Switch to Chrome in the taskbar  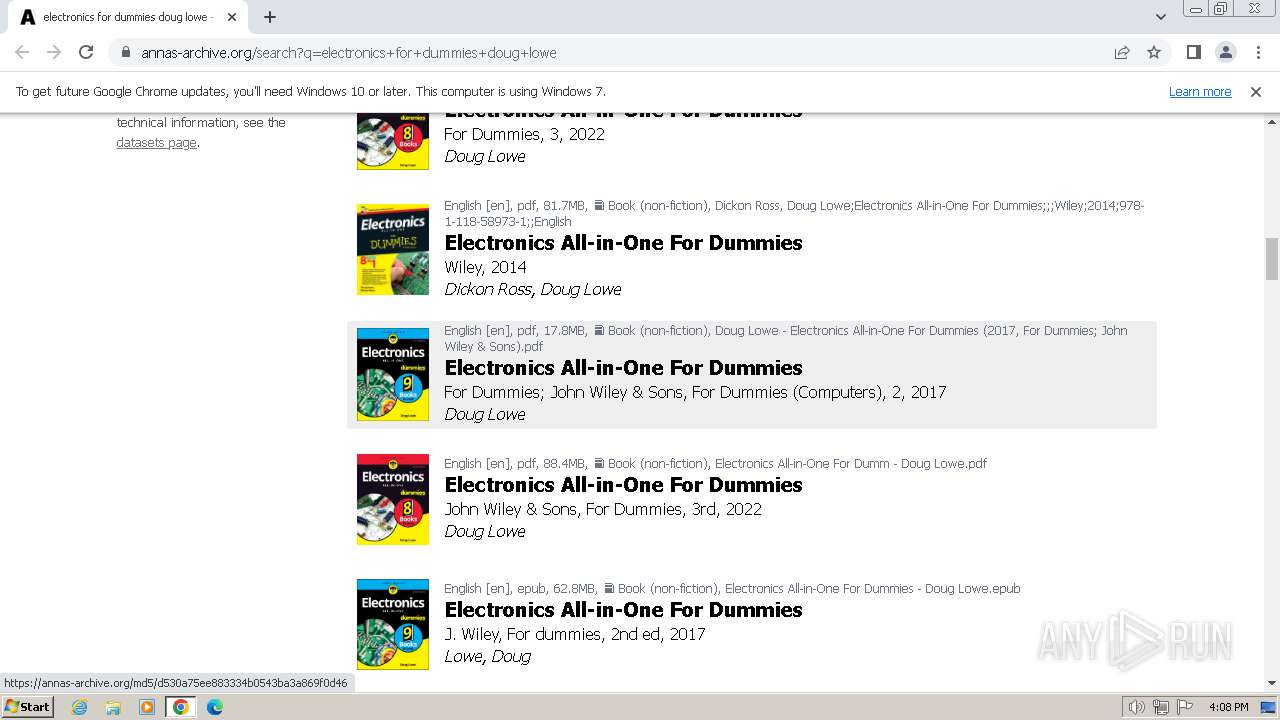[181, 707]
